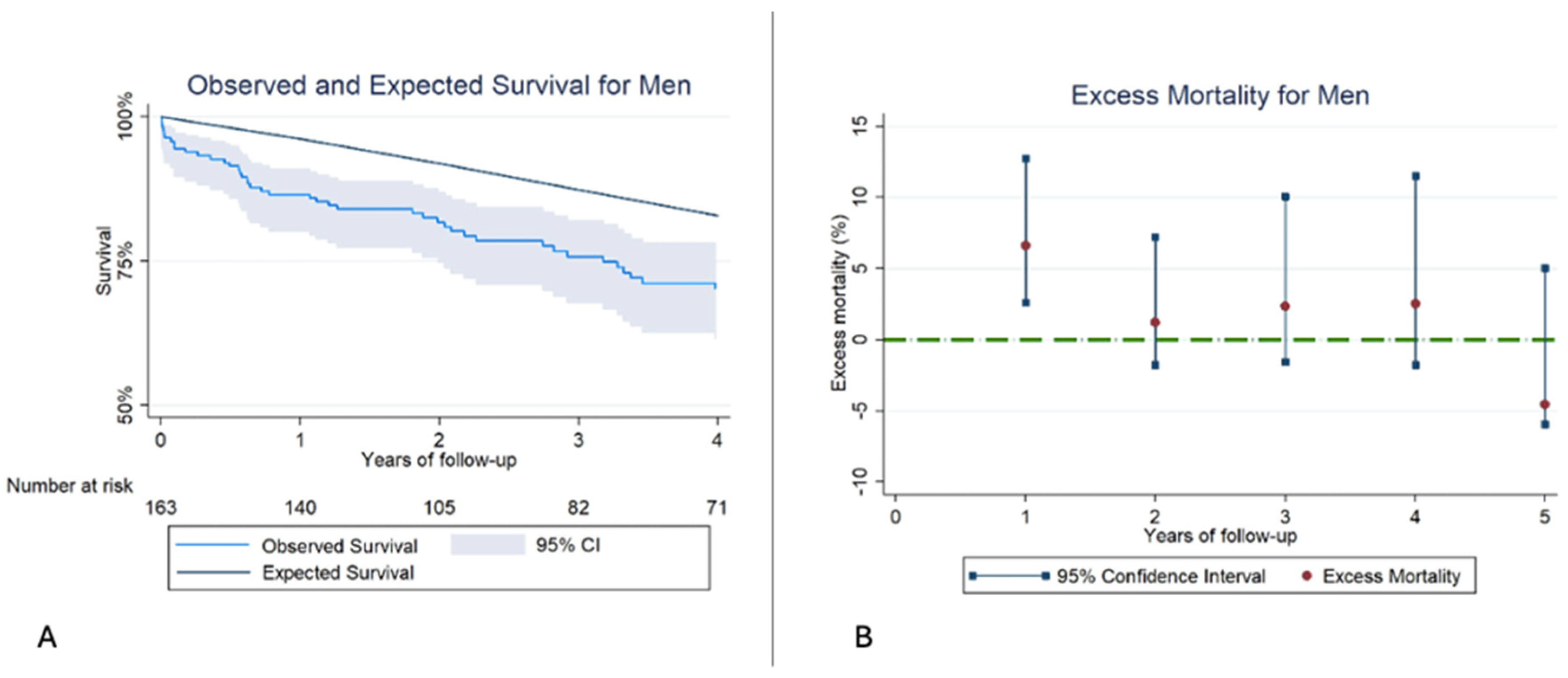Viewport: 1568px width, 678px height.
Task: Click the panel label A
Action: click(x=47, y=637)
